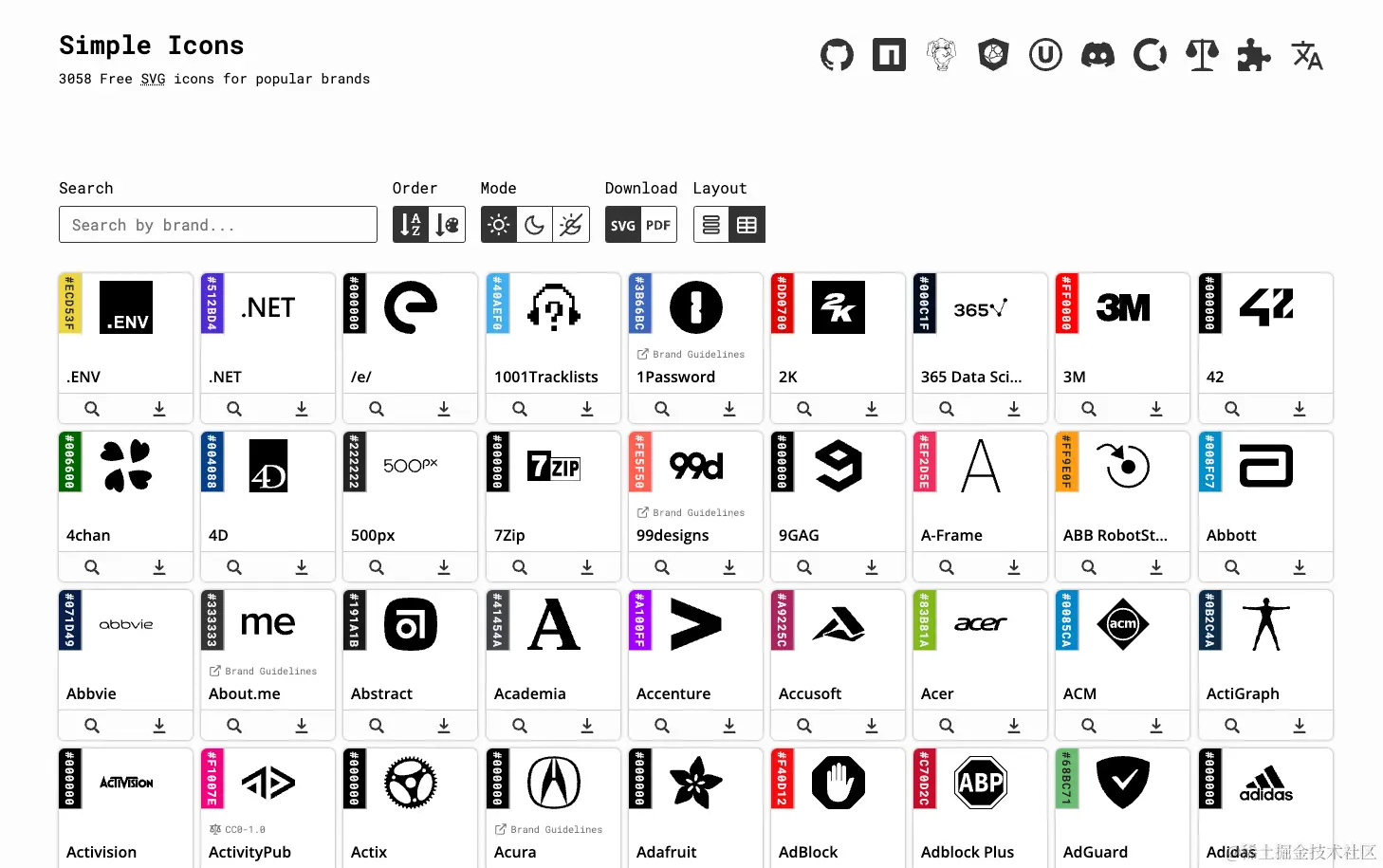Download the 1001Tracklists icon
The height and width of the screenshot is (868, 1383).
pyautogui.click(x=587, y=409)
